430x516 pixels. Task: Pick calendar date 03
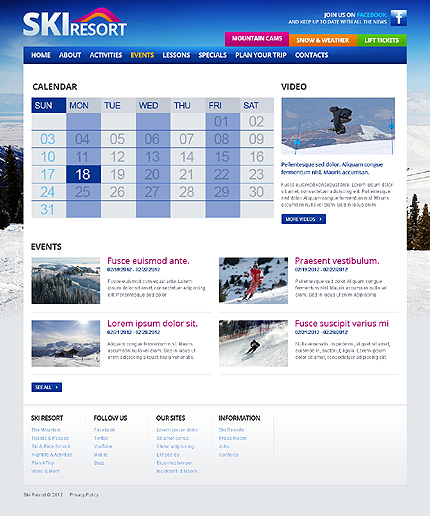click(48, 139)
